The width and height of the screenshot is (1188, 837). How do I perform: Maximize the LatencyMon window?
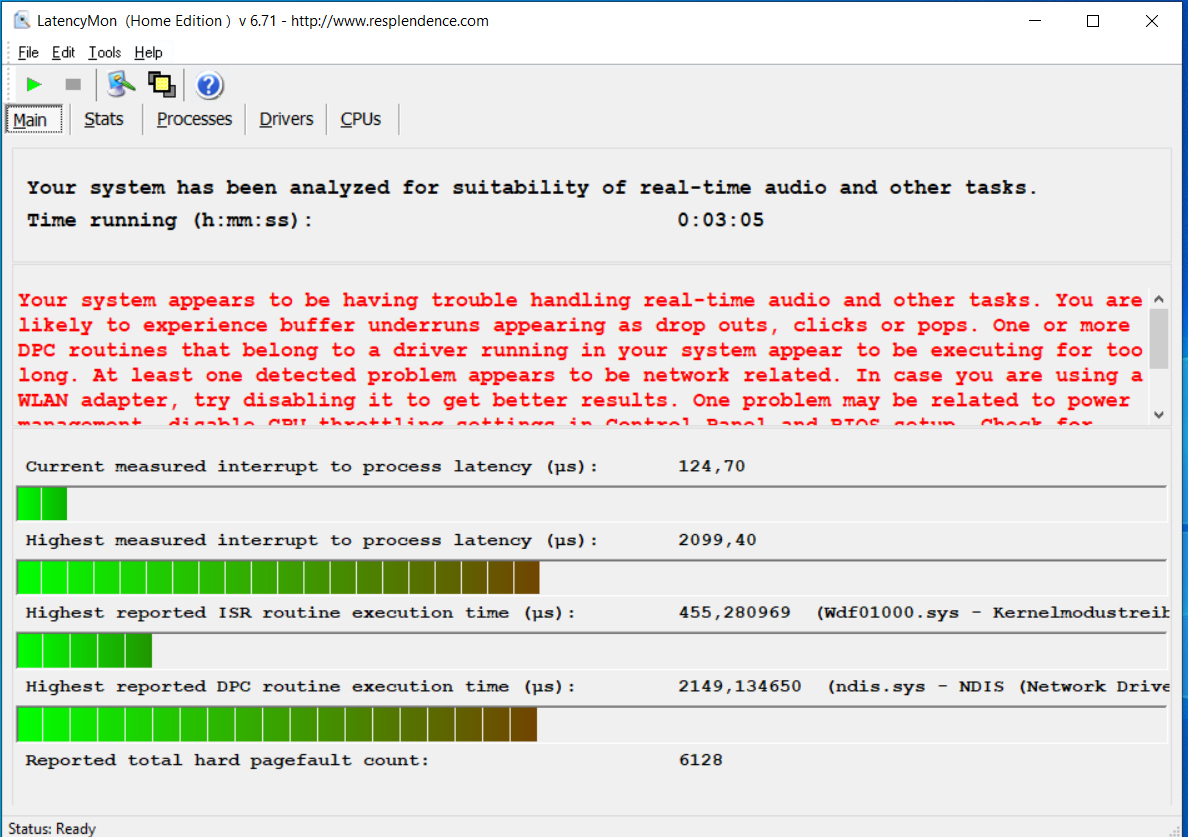[x=1093, y=21]
